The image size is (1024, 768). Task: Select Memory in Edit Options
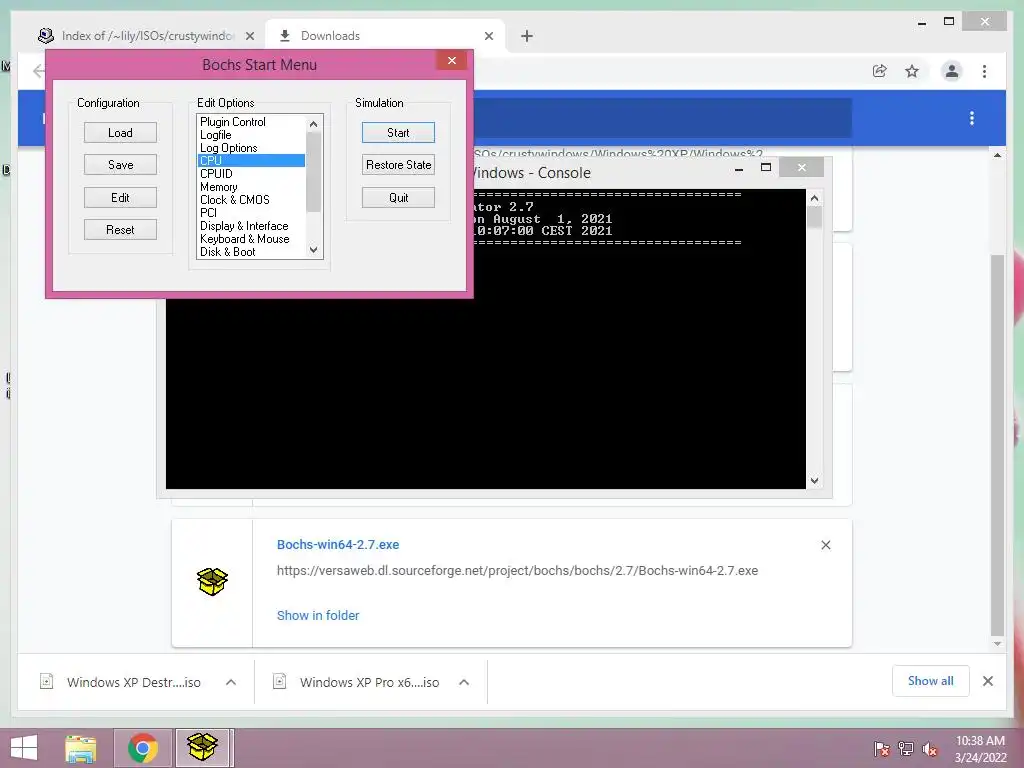219,187
